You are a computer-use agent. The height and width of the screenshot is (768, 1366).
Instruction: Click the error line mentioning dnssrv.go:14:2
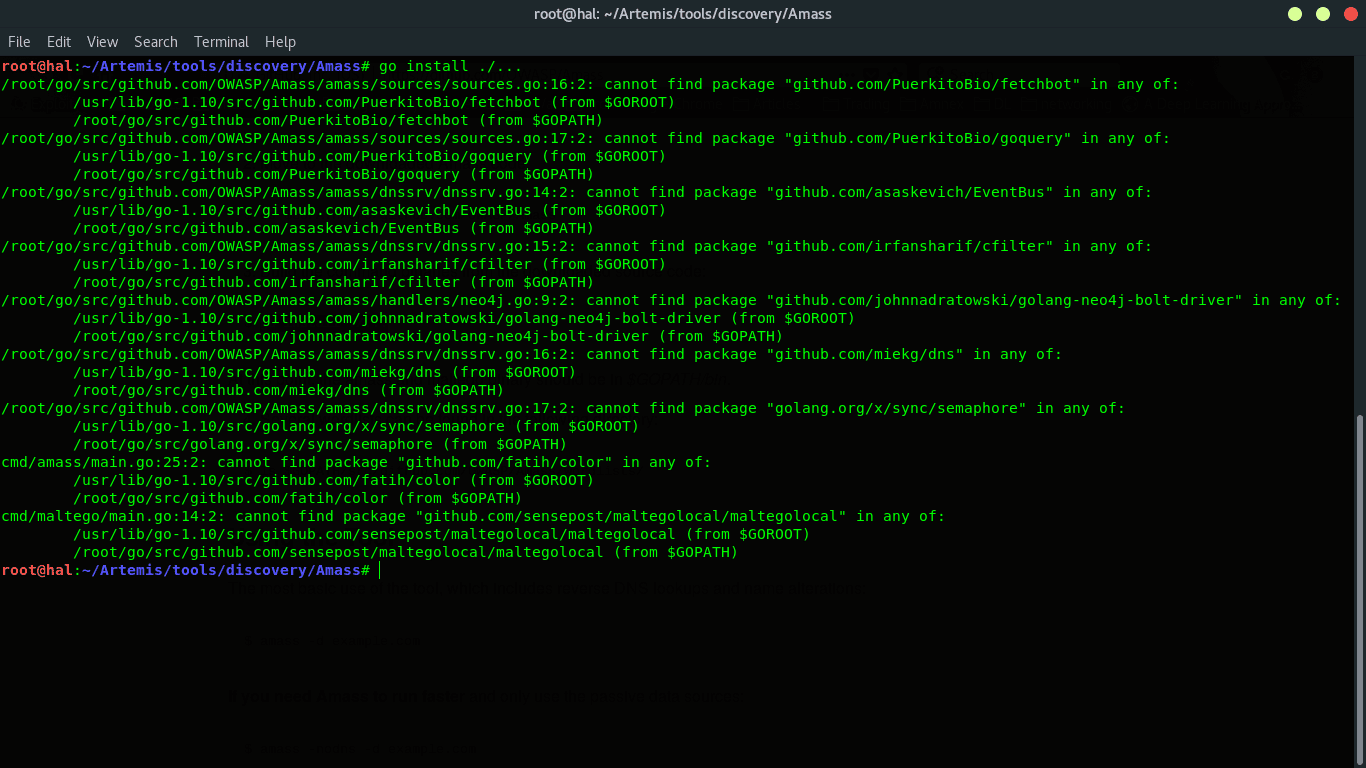tap(577, 192)
